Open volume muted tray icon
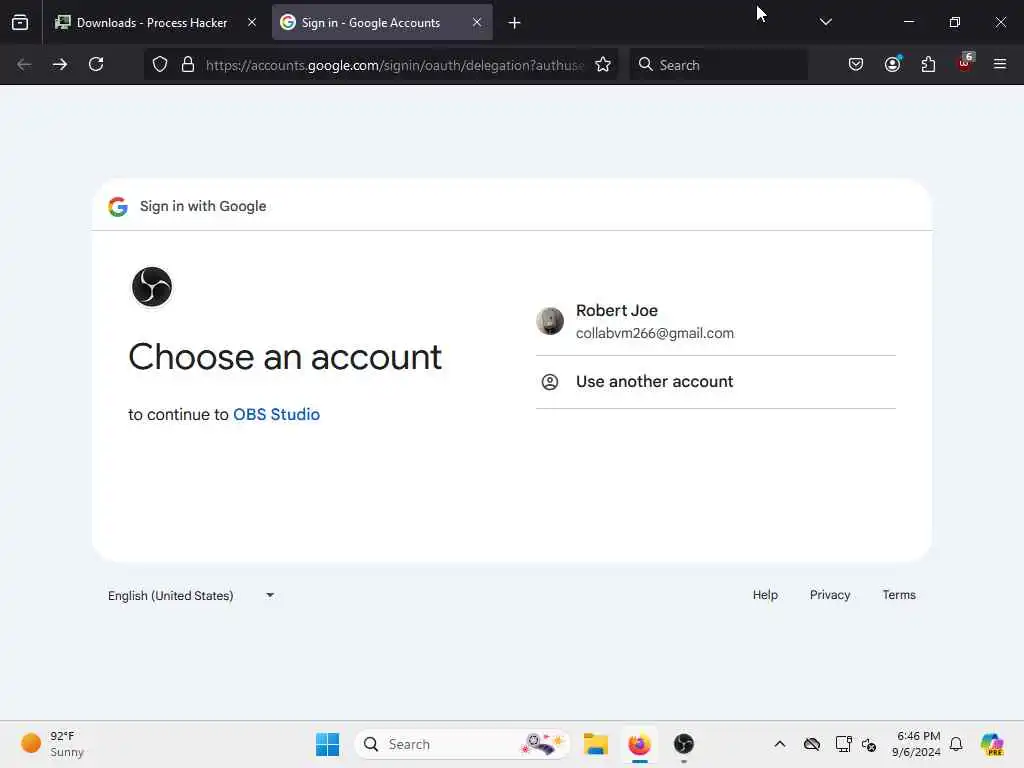The height and width of the screenshot is (768, 1024). [869, 744]
